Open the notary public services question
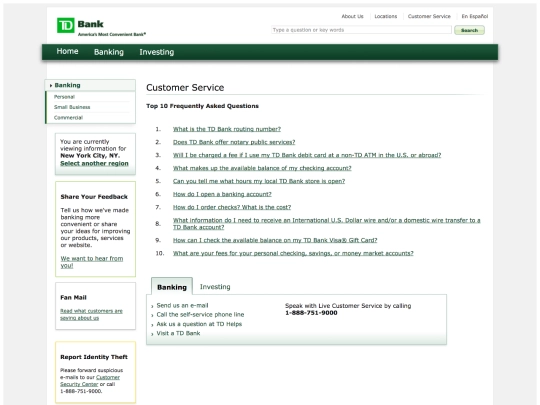 (234, 142)
